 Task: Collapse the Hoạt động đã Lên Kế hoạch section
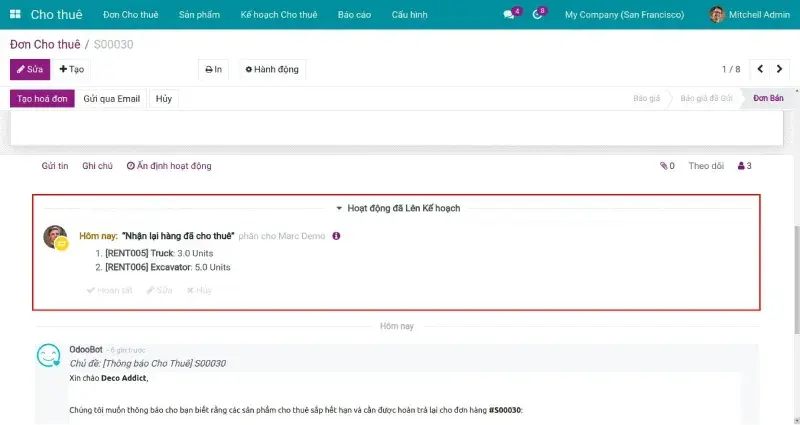click(x=398, y=208)
